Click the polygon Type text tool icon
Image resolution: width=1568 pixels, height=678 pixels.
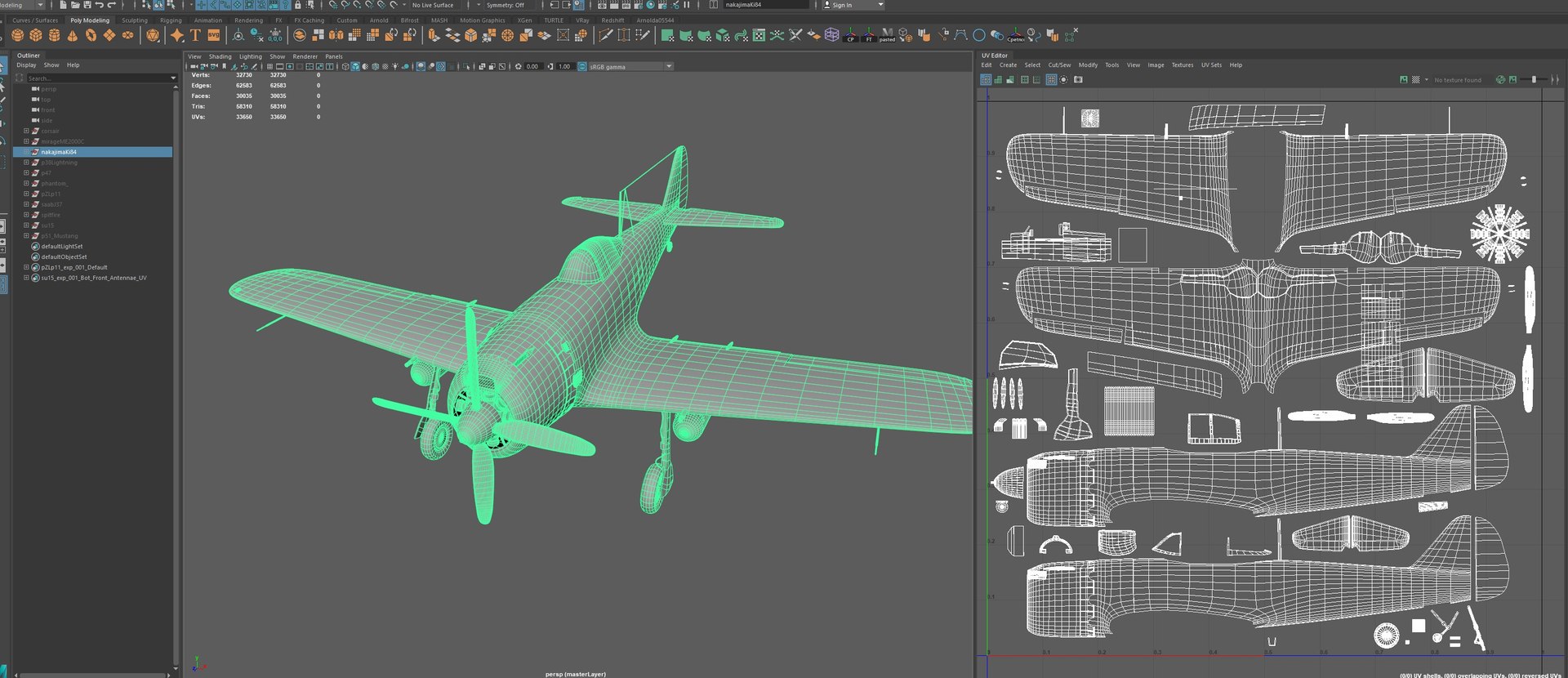[x=195, y=35]
